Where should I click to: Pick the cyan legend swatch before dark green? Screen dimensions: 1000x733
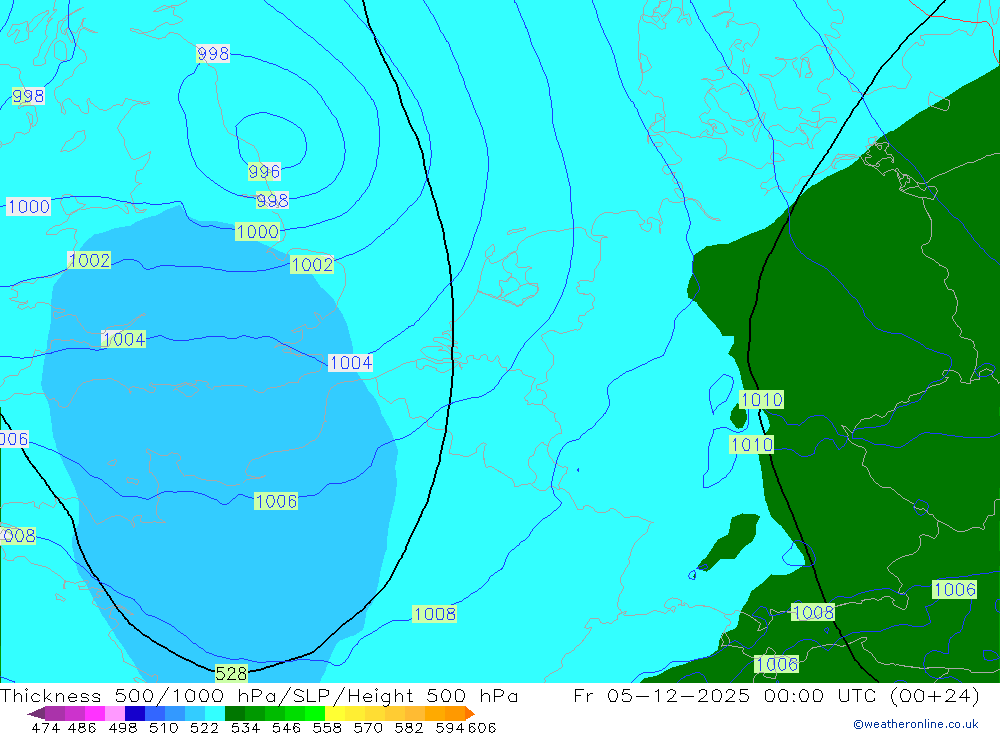pyautogui.click(x=215, y=713)
